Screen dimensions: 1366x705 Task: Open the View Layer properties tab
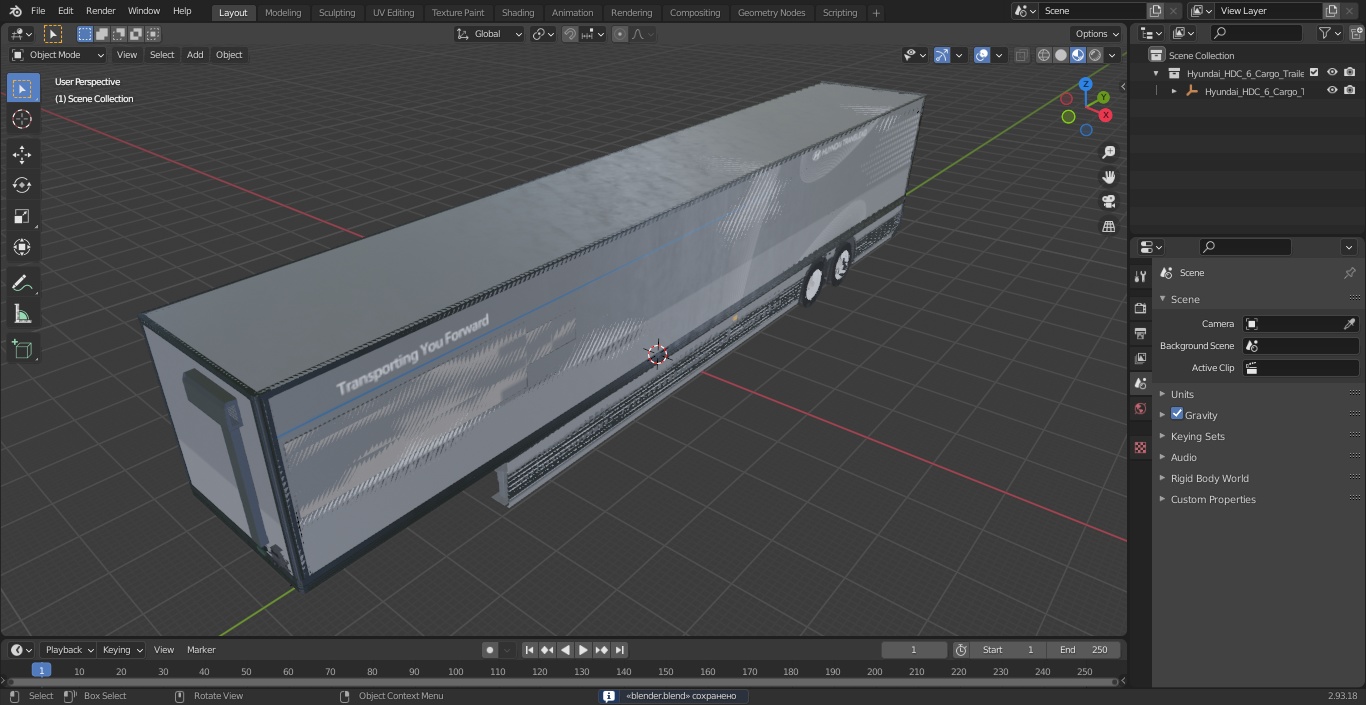coord(1140,358)
